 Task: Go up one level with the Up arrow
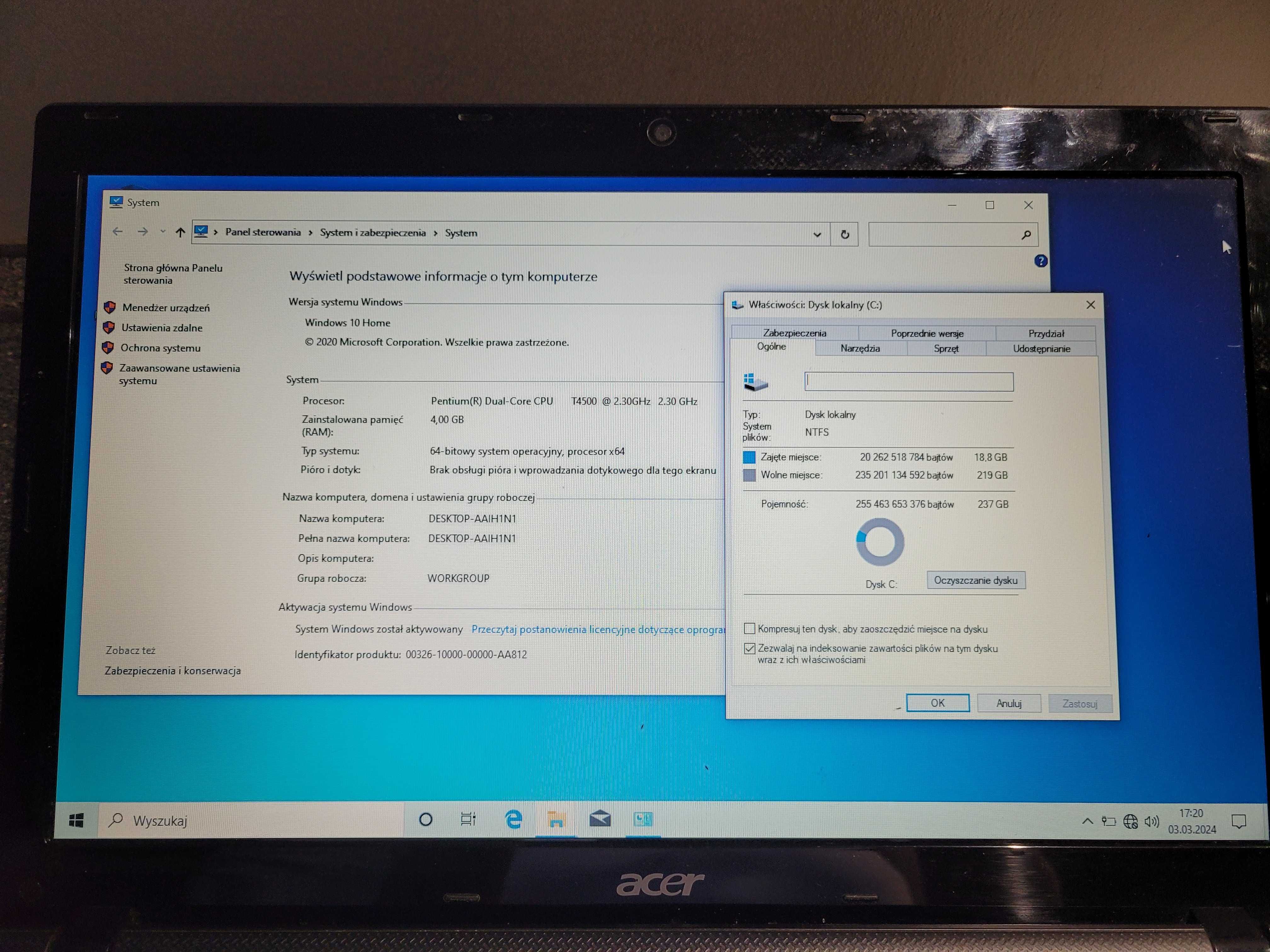[x=180, y=232]
